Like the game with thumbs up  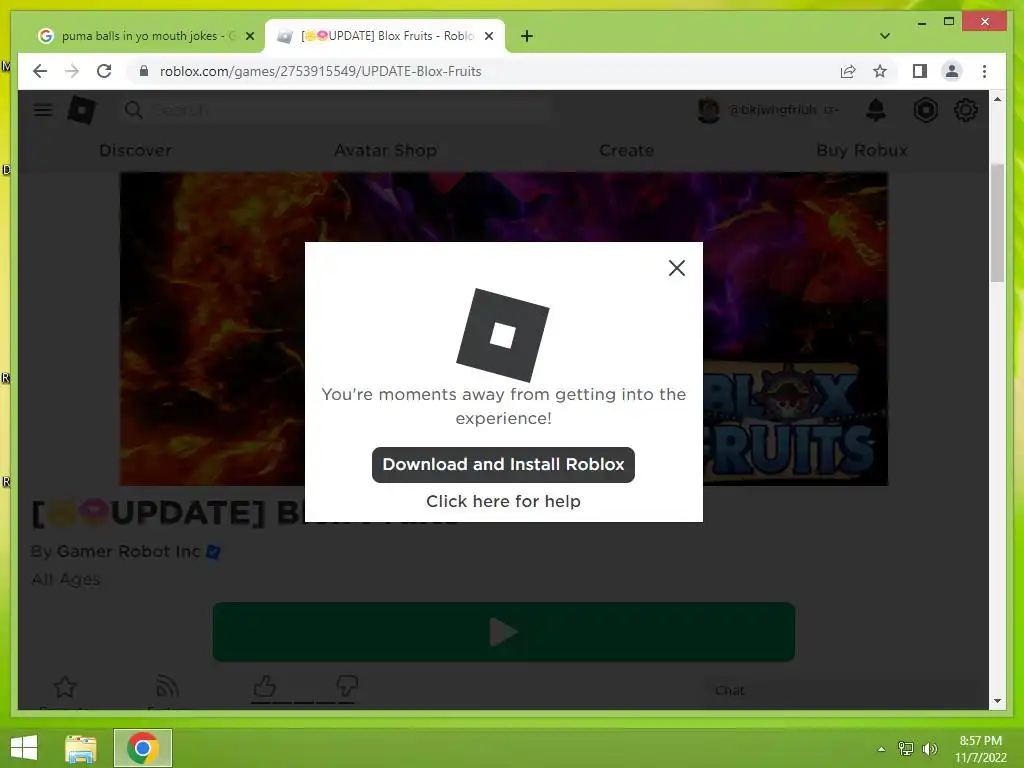coord(264,686)
